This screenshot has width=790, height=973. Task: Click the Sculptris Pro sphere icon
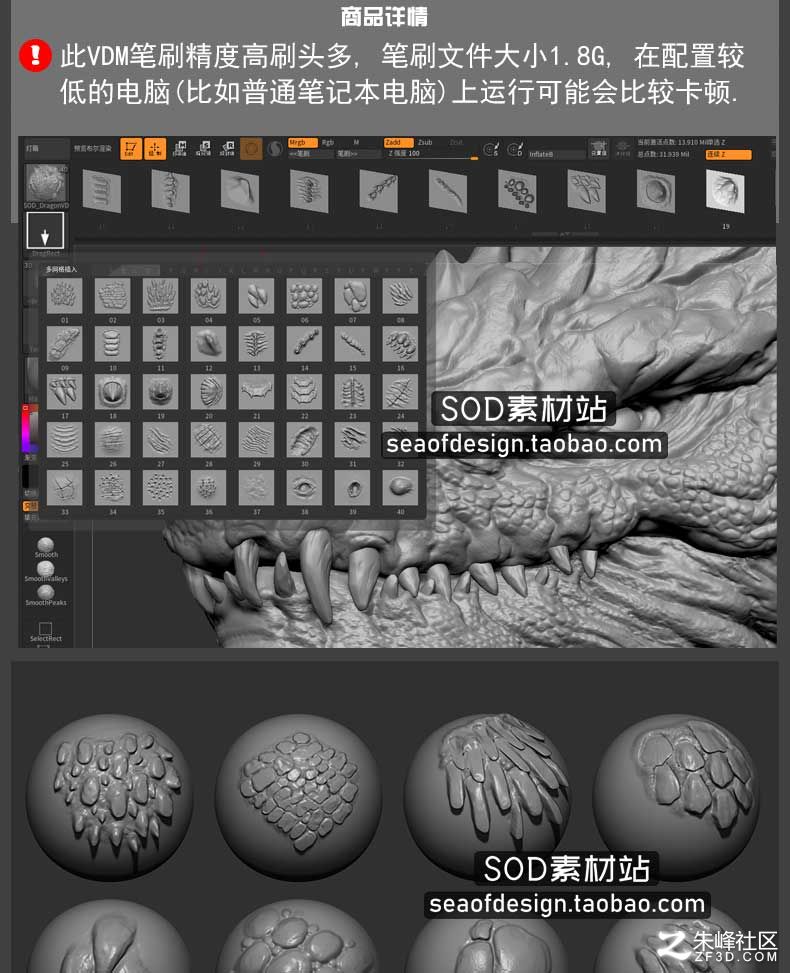[275, 149]
